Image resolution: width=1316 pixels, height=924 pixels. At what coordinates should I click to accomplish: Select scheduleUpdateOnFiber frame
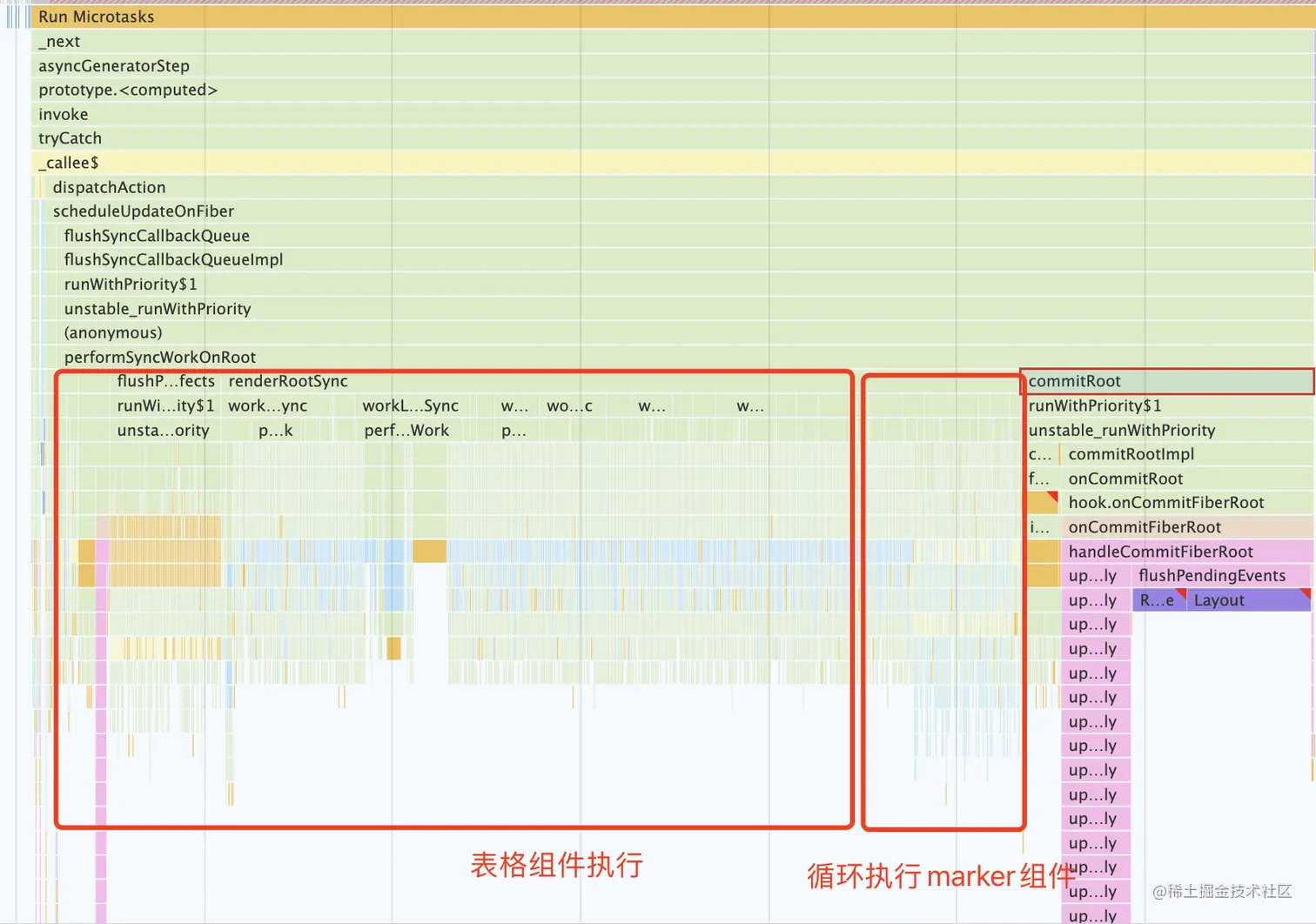tap(679, 211)
